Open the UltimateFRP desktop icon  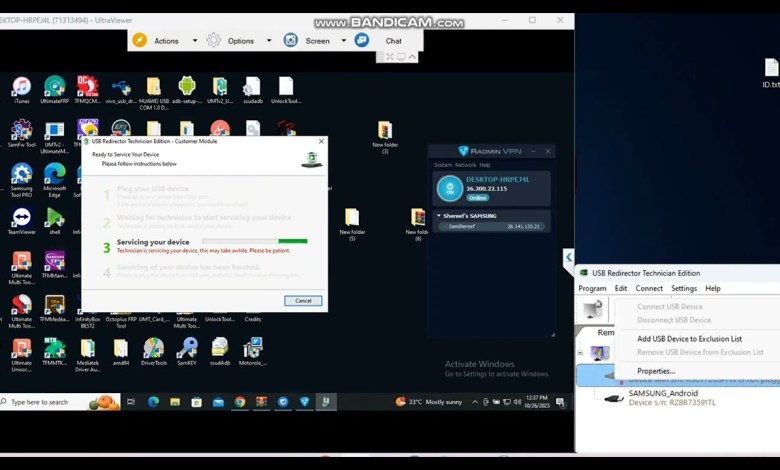[54, 90]
